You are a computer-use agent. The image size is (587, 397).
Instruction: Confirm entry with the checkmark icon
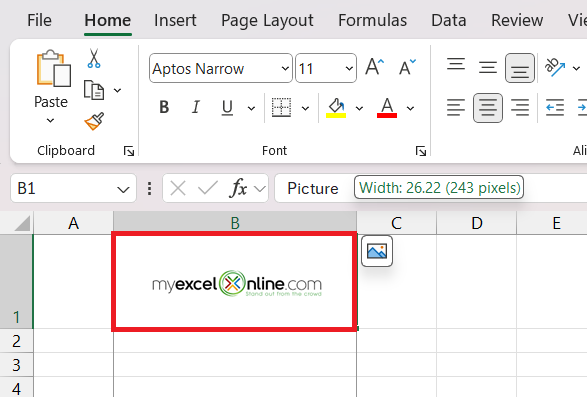(208, 188)
